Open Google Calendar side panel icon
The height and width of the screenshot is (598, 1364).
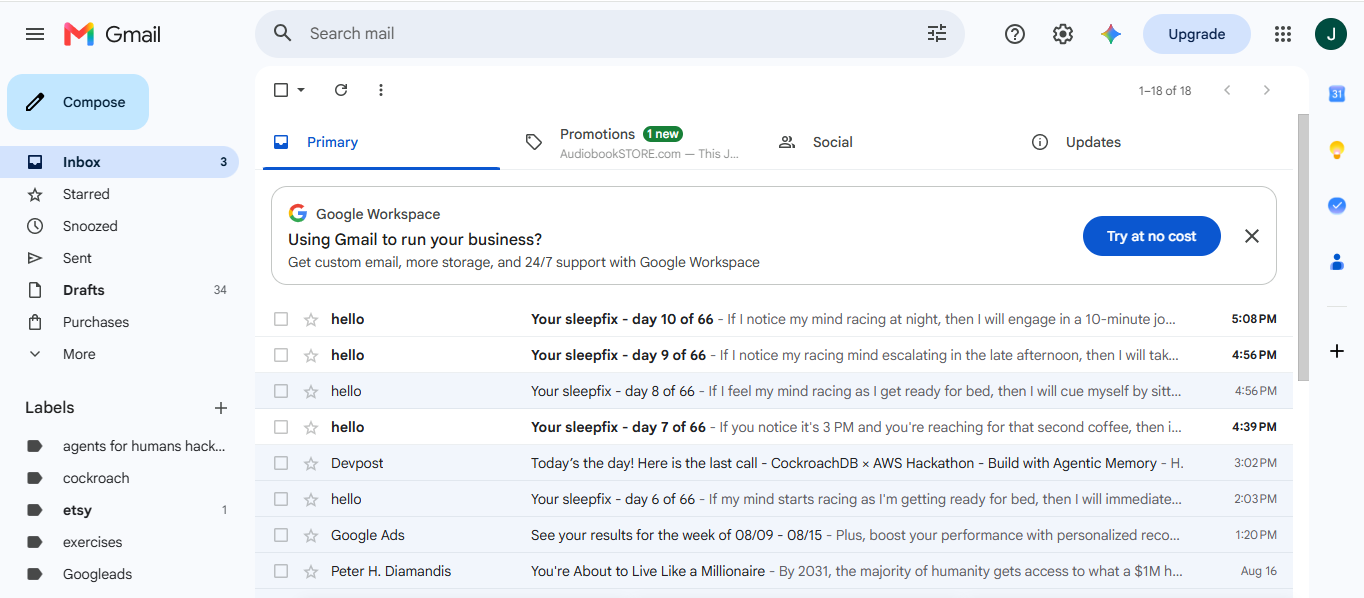[x=1337, y=94]
